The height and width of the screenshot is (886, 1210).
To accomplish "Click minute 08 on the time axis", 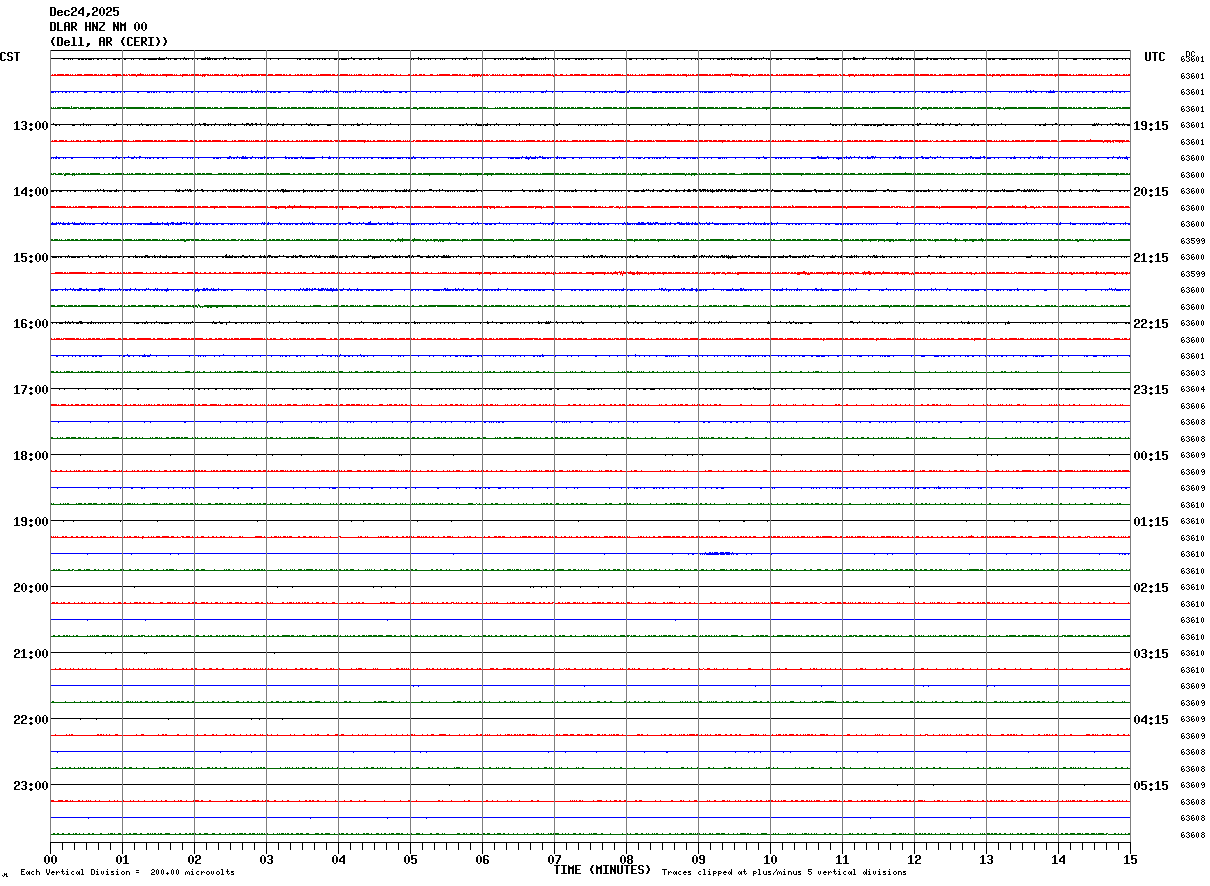I will [x=626, y=859].
